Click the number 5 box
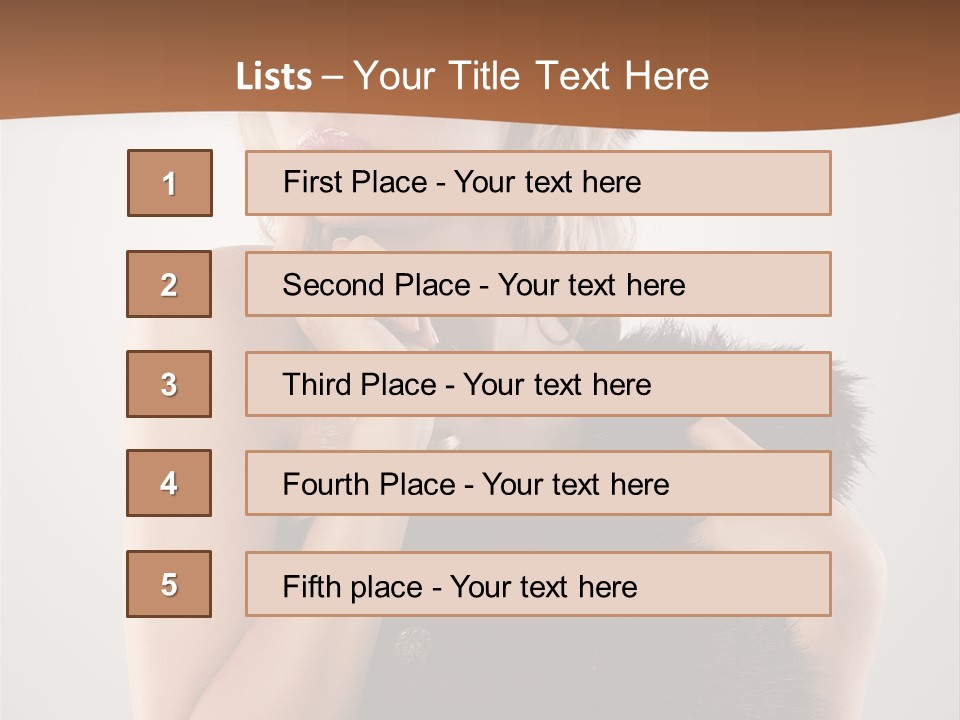Image resolution: width=960 pixels, height=720 pixels. (169, 584)
